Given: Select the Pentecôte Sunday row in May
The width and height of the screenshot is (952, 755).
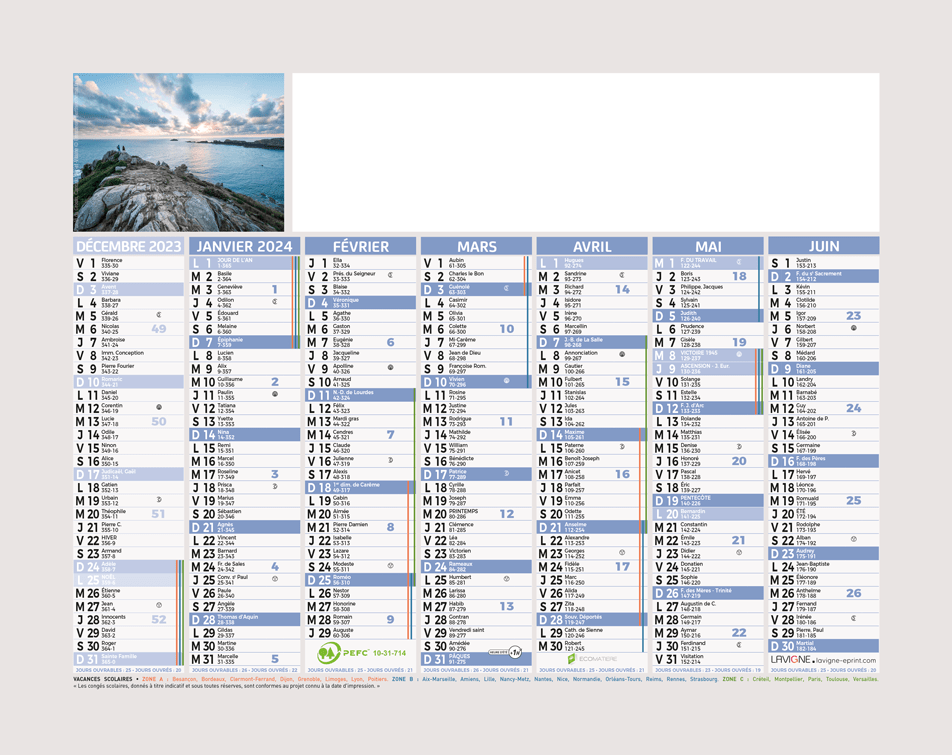Looking at the screenshot, I should (703, 498).
